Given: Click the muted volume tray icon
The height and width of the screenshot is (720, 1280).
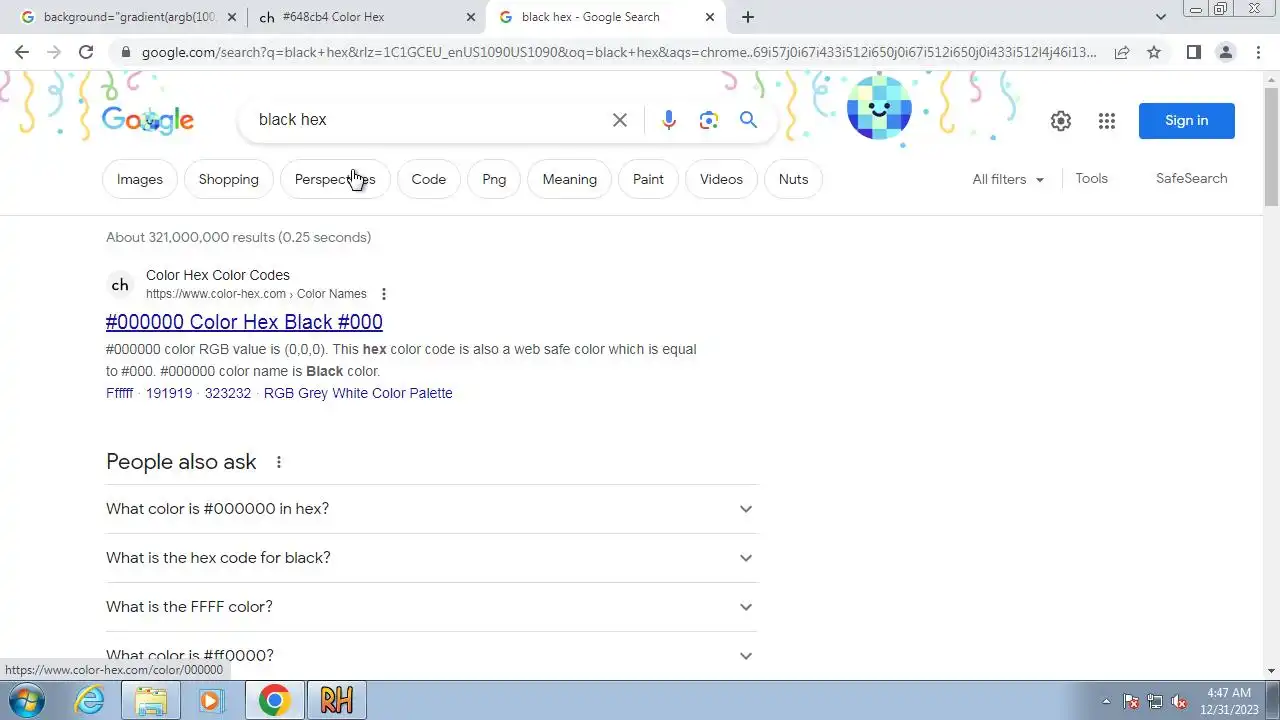Looking at the screenshot, I should click(x=1179, y=701).
